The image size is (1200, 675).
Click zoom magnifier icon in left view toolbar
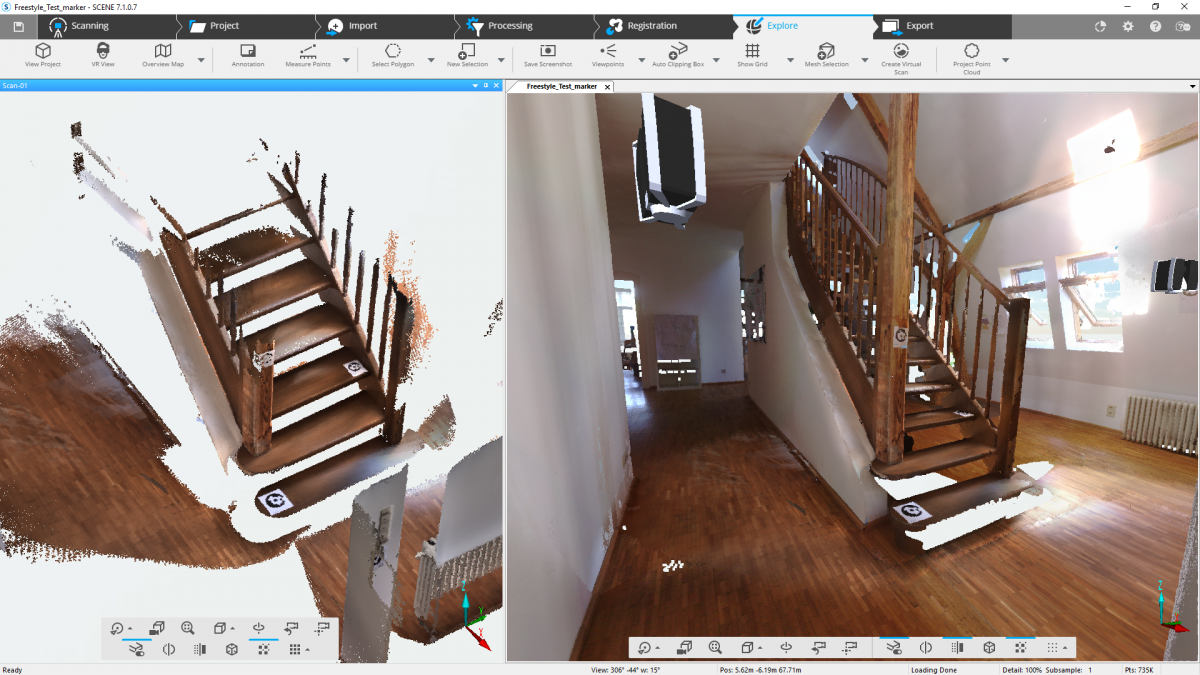pos(188,628)
